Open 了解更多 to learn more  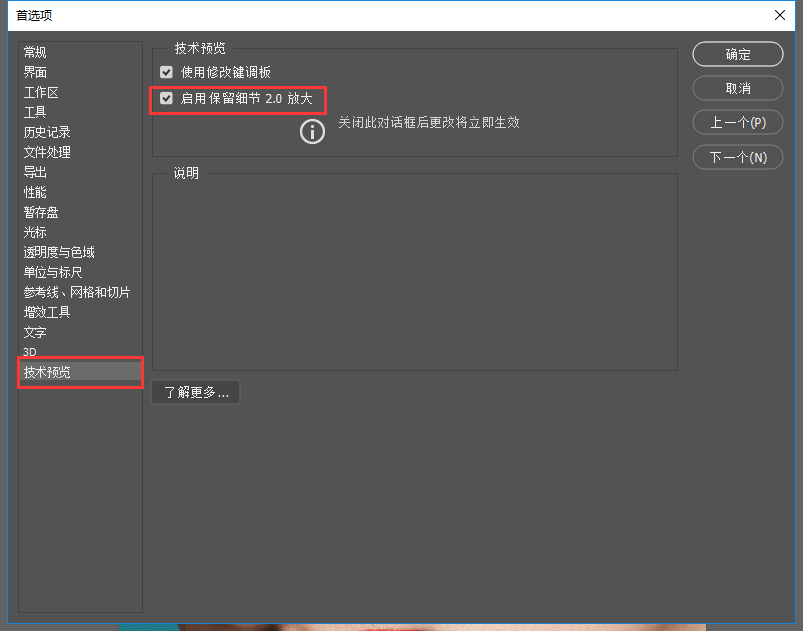click(x=195, y=392)
